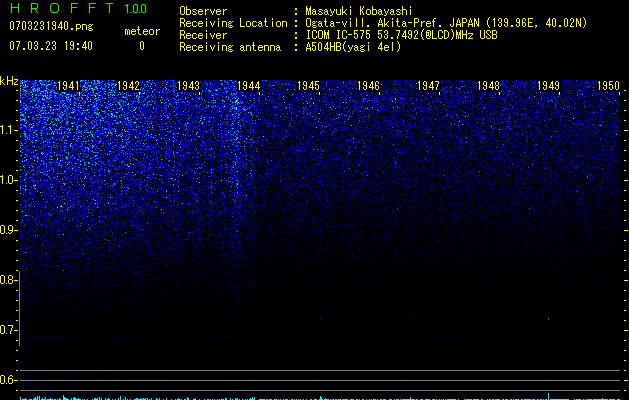This screenshot has height=400, width=629.
Task: Click the kHz axis unit label
Action: 9,81
